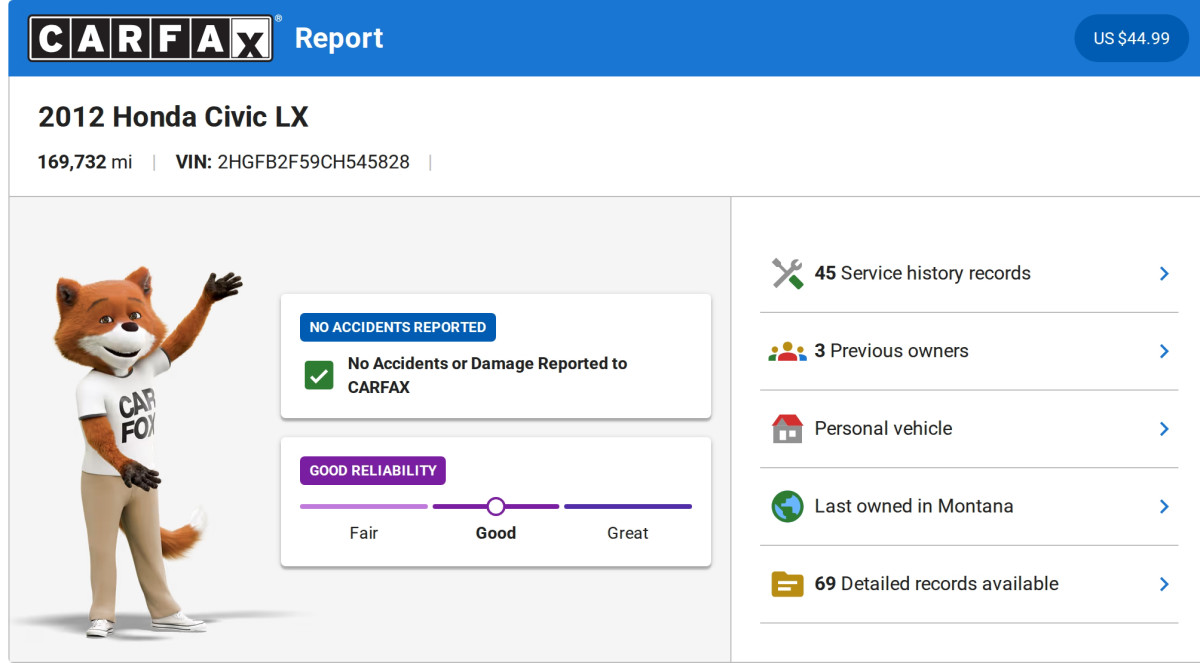Click the US $44.99 price button
The height and width of the screenshot is (663, 1200).
pyautogui.click(x=1131, y=39)
